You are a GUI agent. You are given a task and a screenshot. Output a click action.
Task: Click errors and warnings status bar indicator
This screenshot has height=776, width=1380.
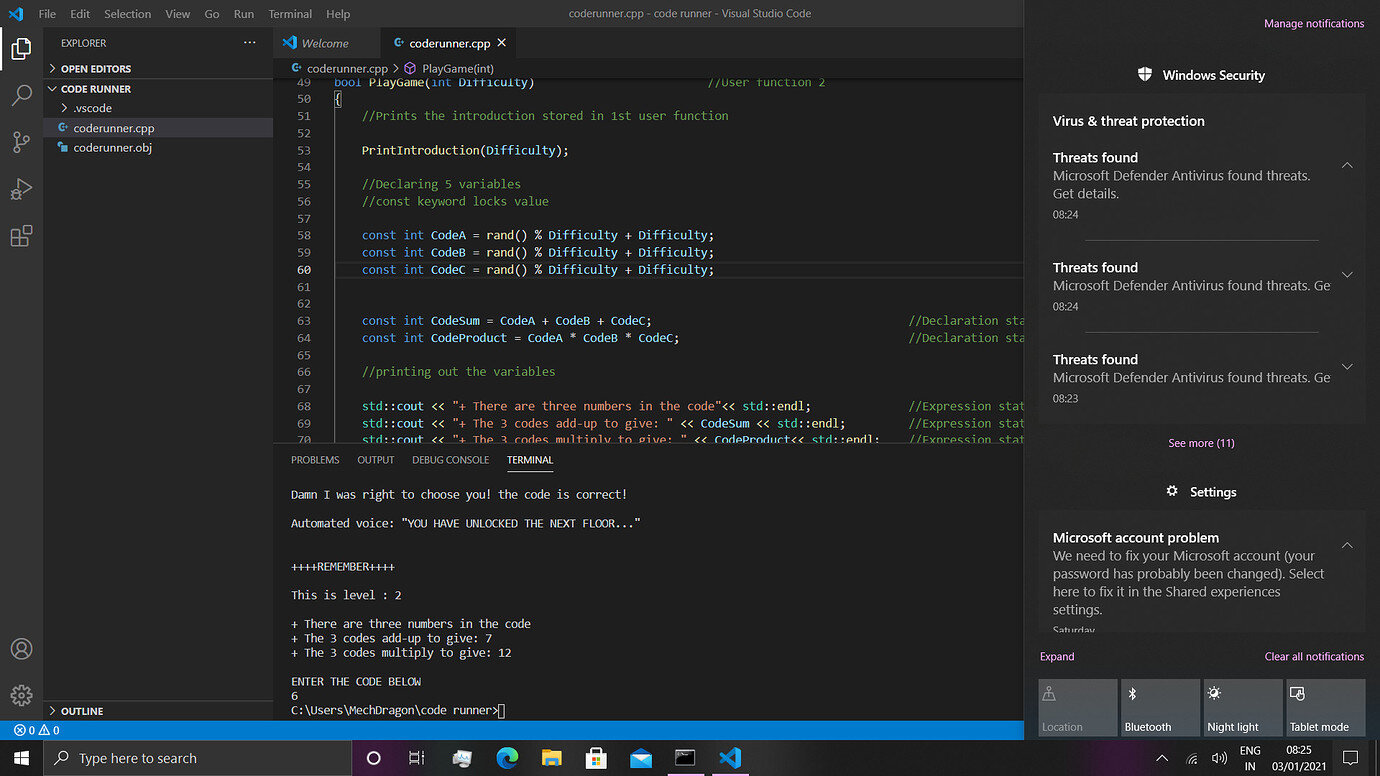[x=37, y=731]
